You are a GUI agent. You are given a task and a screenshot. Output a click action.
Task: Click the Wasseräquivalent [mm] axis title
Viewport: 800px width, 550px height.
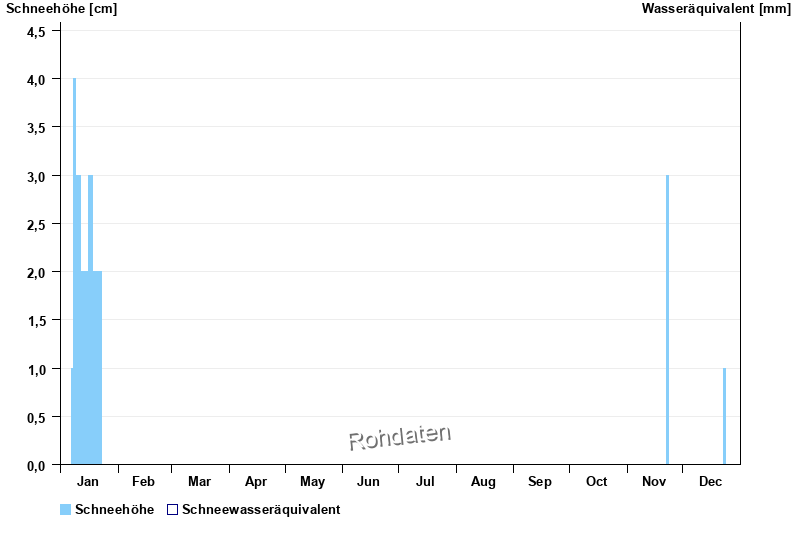tap(716, 9)
